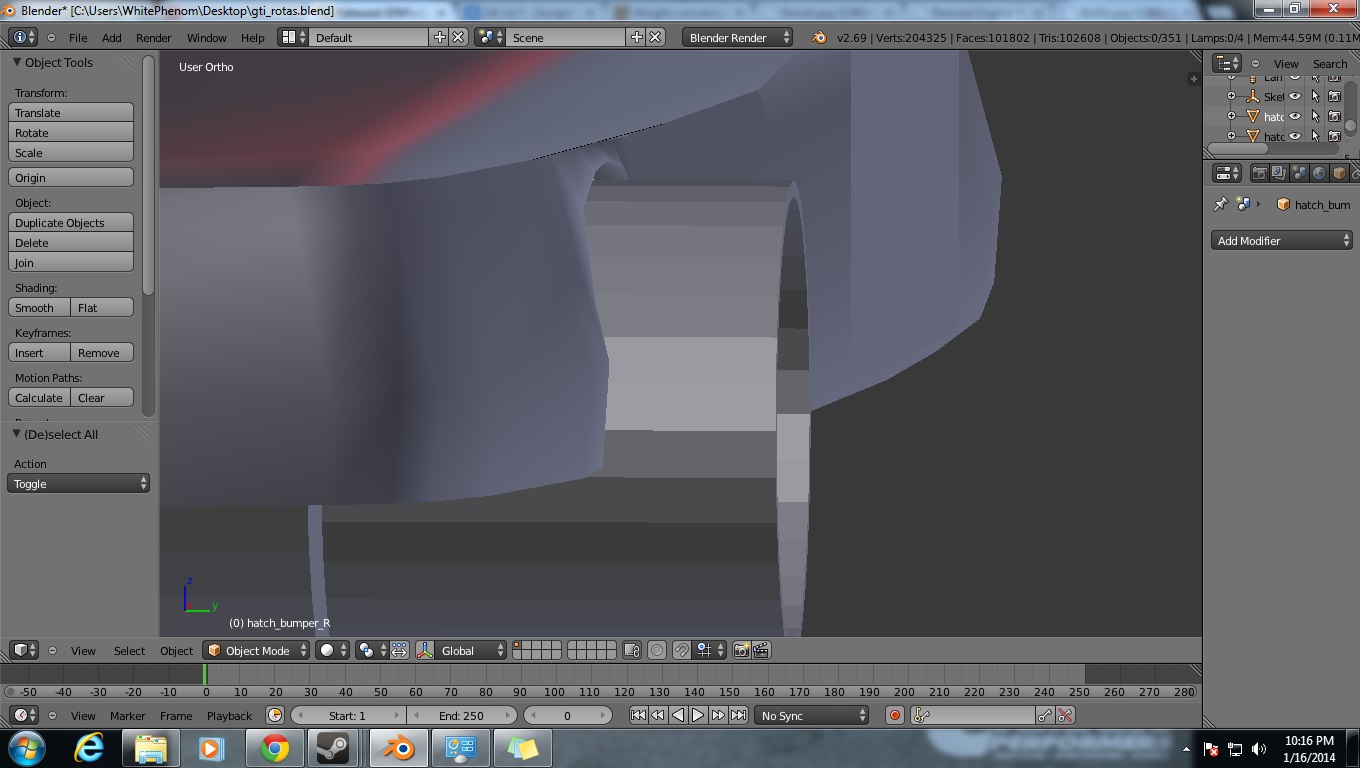
Task: Toggle visibility eye for Skeleton row
Action: coord(1295,96)
